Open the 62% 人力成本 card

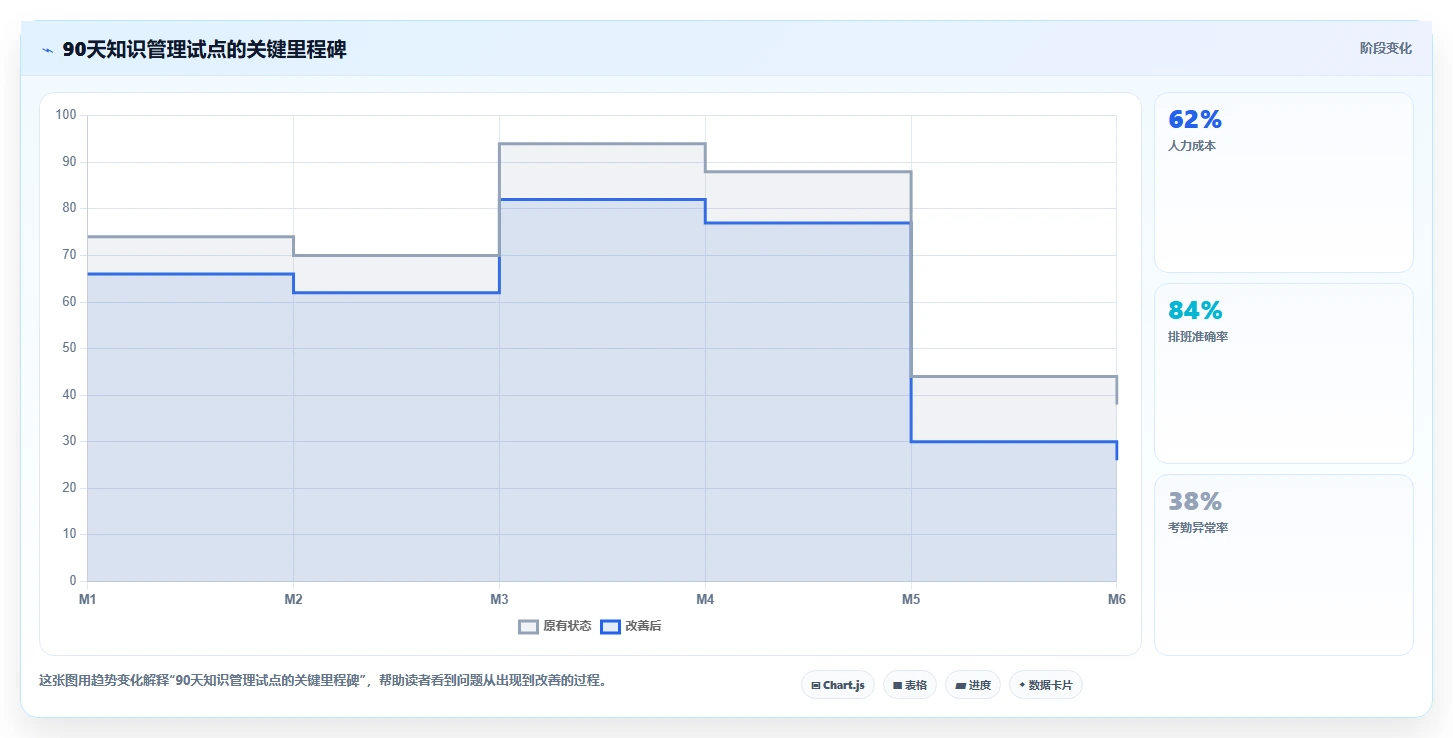tap(1284, 182)
